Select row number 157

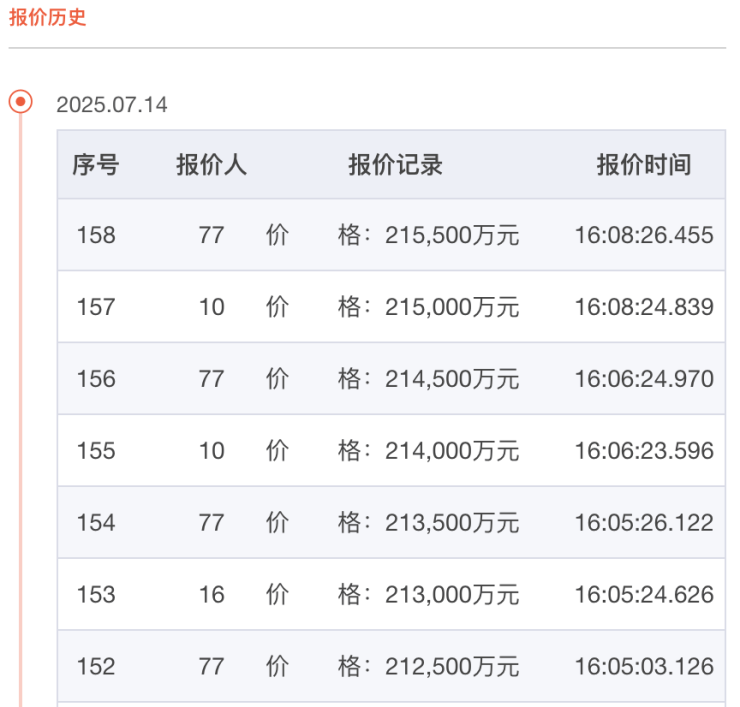coord(96,307)
